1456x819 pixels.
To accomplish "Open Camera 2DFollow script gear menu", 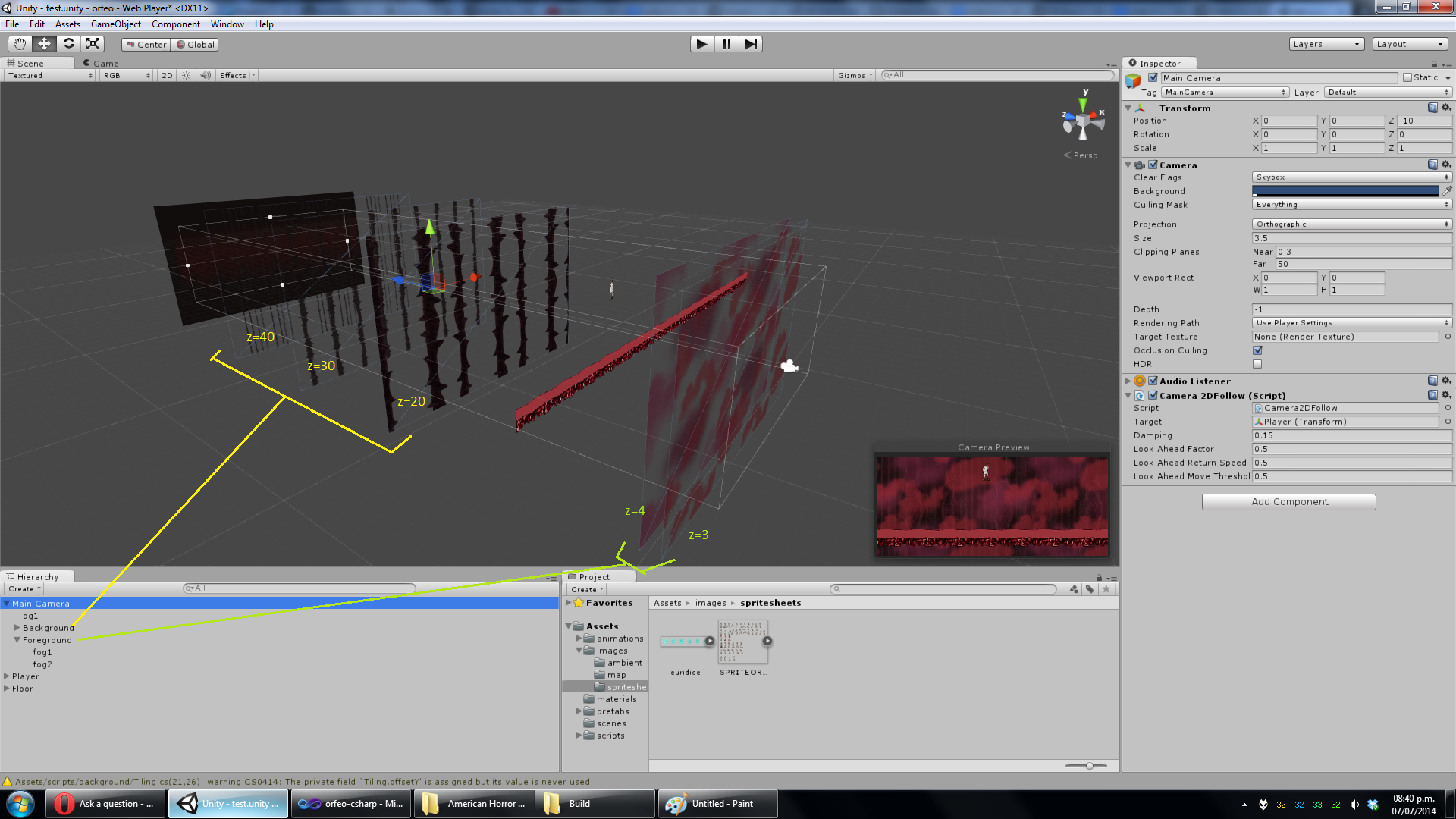I will (1446, 395).
